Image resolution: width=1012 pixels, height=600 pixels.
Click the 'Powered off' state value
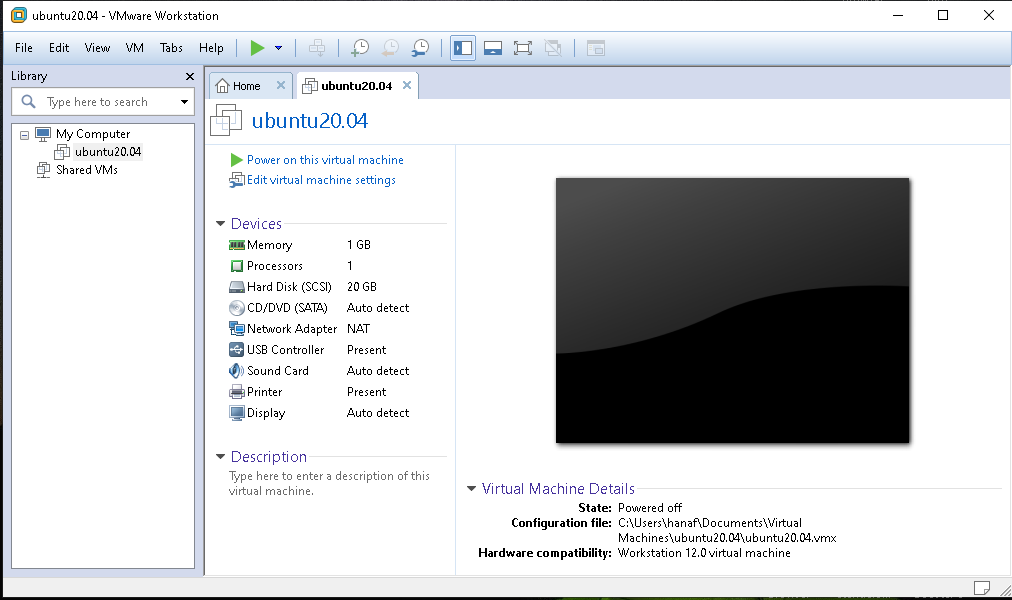(649, 508)
